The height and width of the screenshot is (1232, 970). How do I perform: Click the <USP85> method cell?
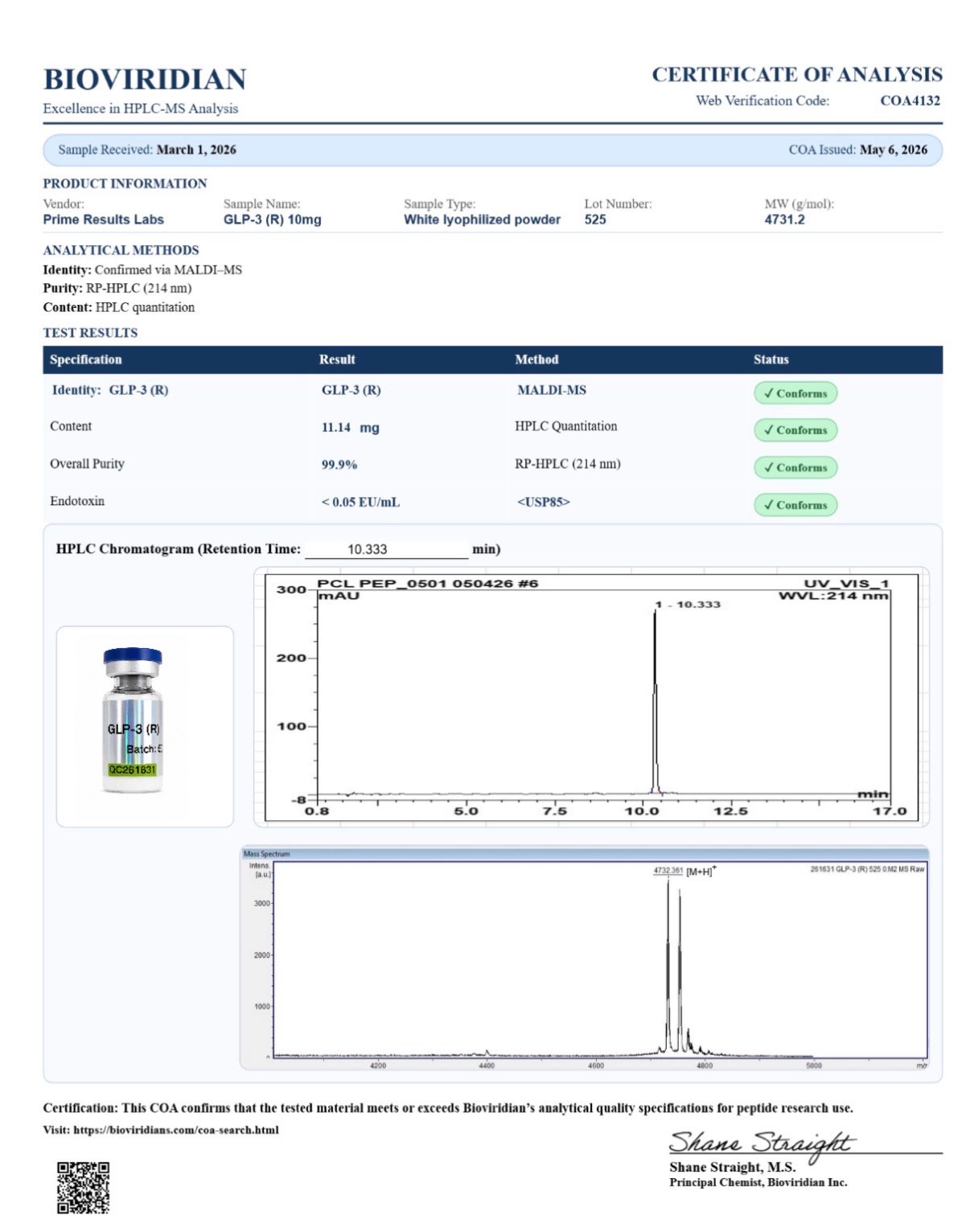pyautogui.click(x=544, y=503)
